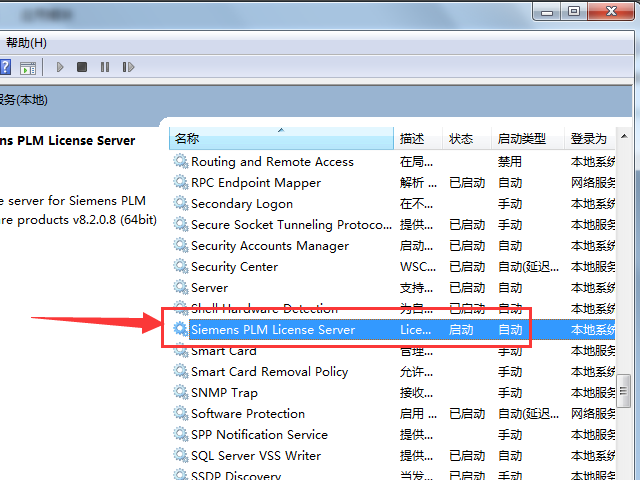Click gear icon of Siemens PLM License Server

coord(180,329)
